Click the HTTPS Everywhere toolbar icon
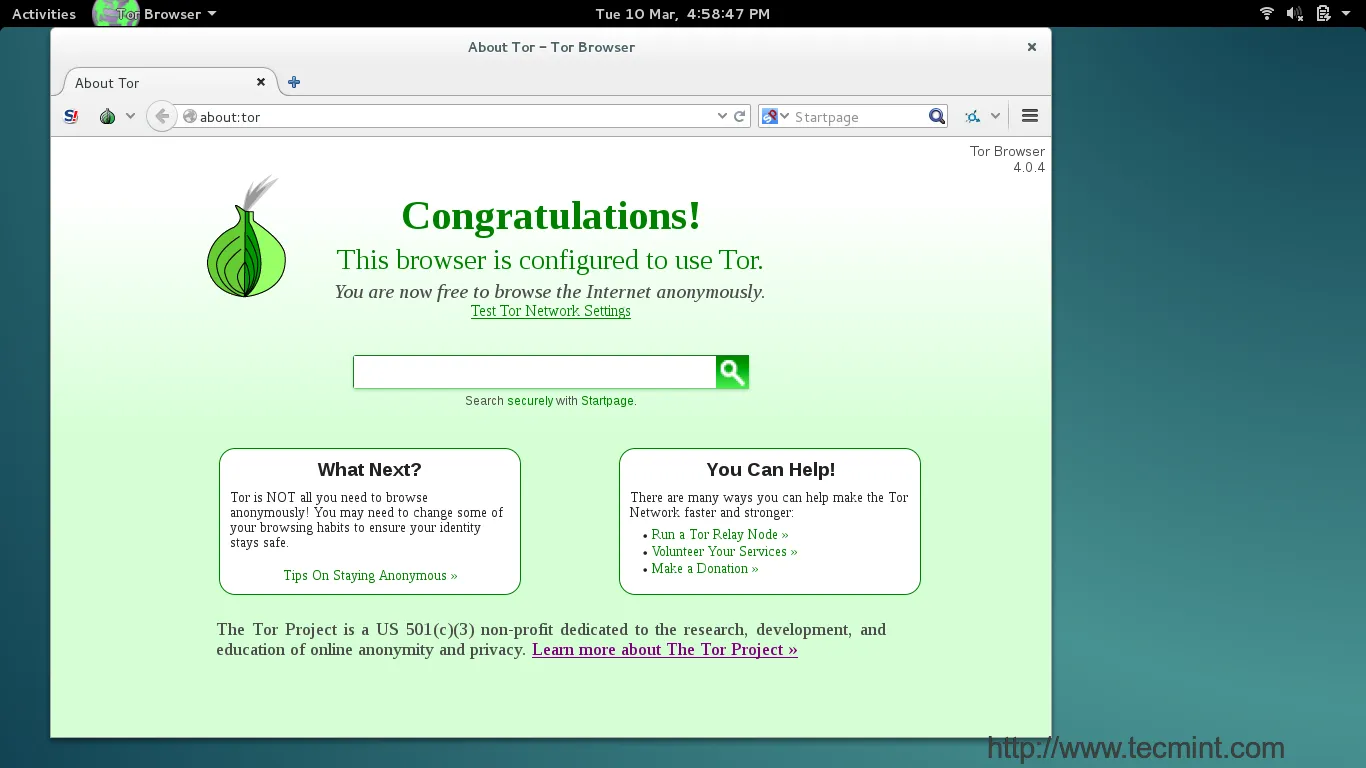 pyautogui.click(x=972, y=117)
